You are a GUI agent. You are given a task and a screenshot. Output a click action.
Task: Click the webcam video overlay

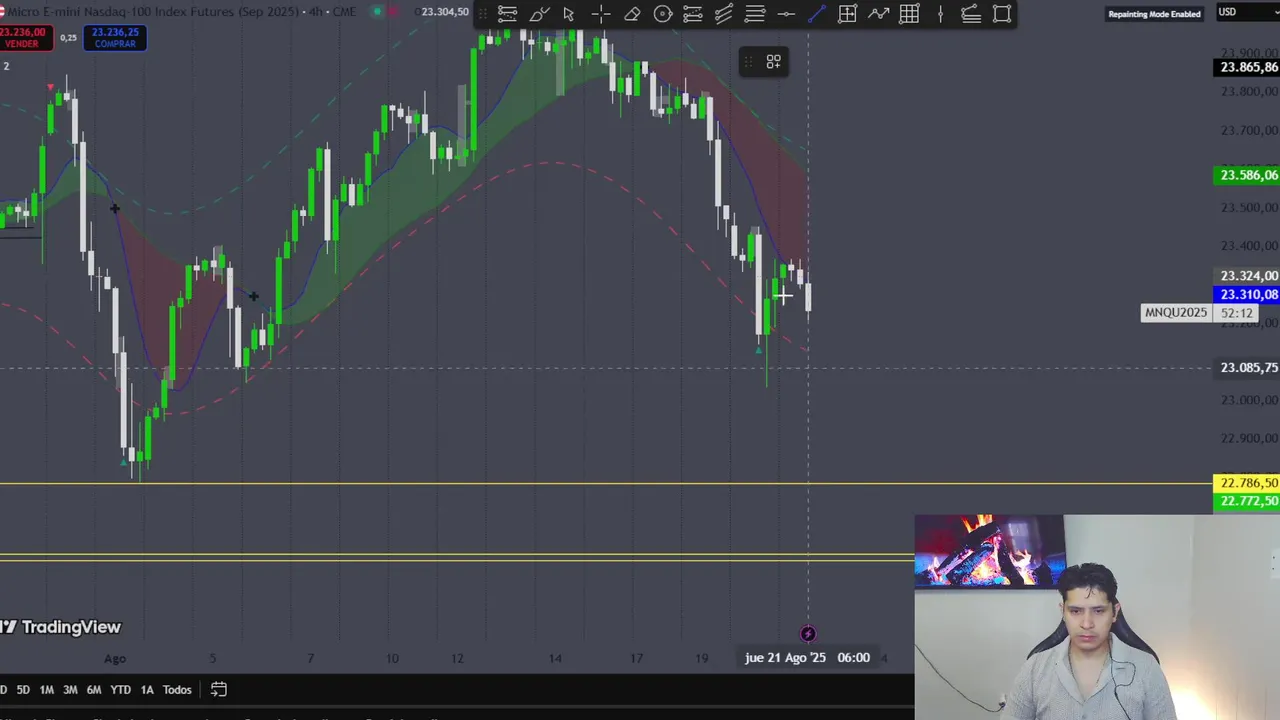pyautogui.click(x=1096, y=617)
